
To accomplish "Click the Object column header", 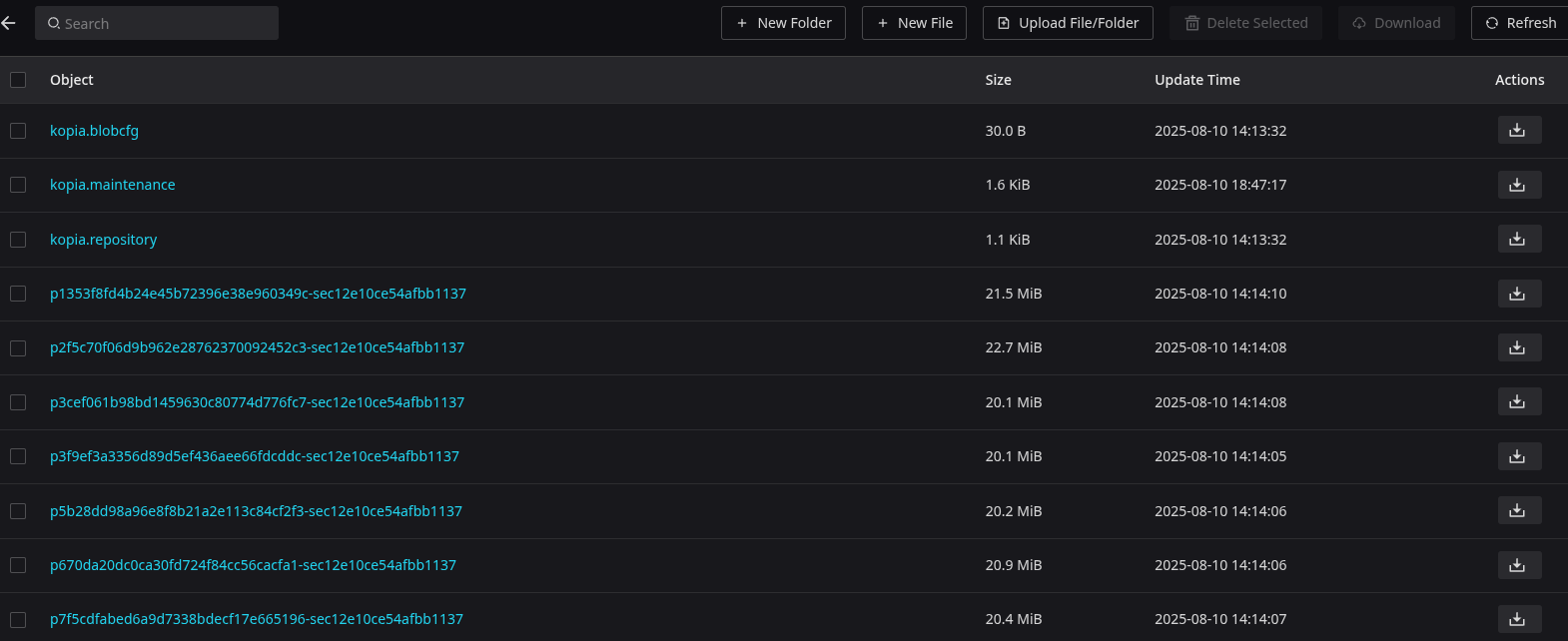I will pyautogui.click(x=72, y=80).
